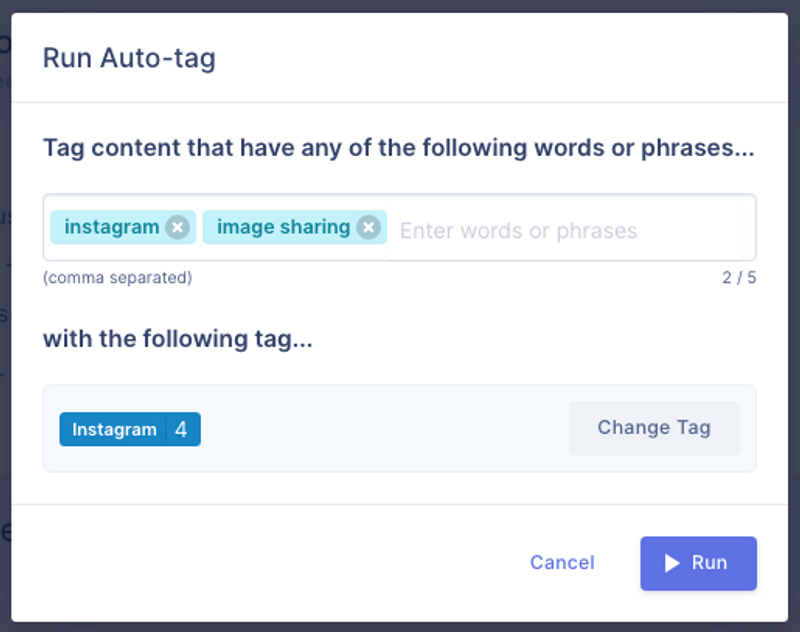Click the 2 / 5 keyword counter
800x632 pixels.
coord(739,277)
